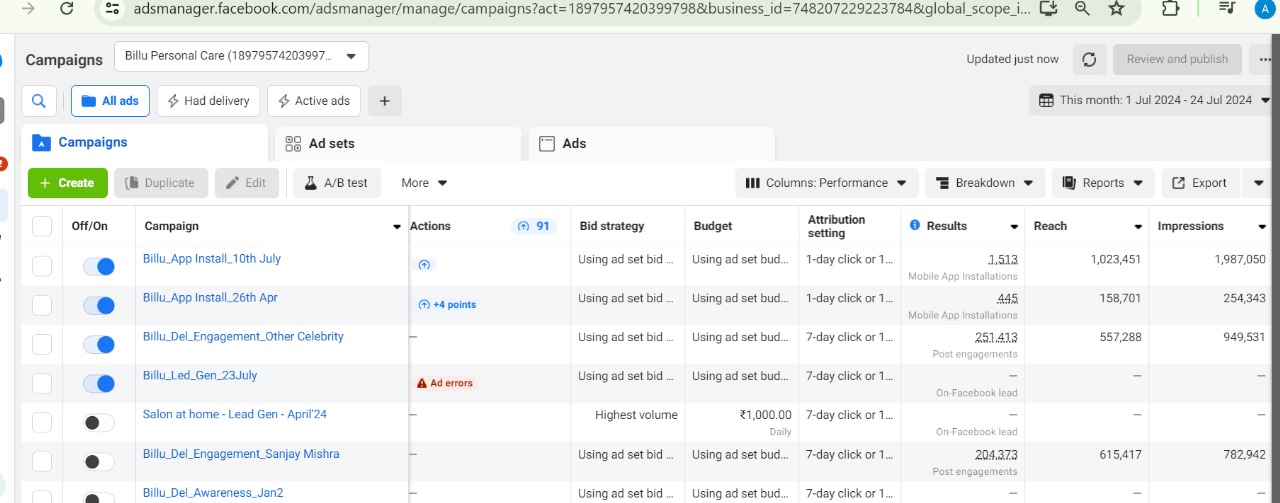Click the browser address bar URL
The width and height of the screenshot is (1280, 503).
click(x=560, y=9)
